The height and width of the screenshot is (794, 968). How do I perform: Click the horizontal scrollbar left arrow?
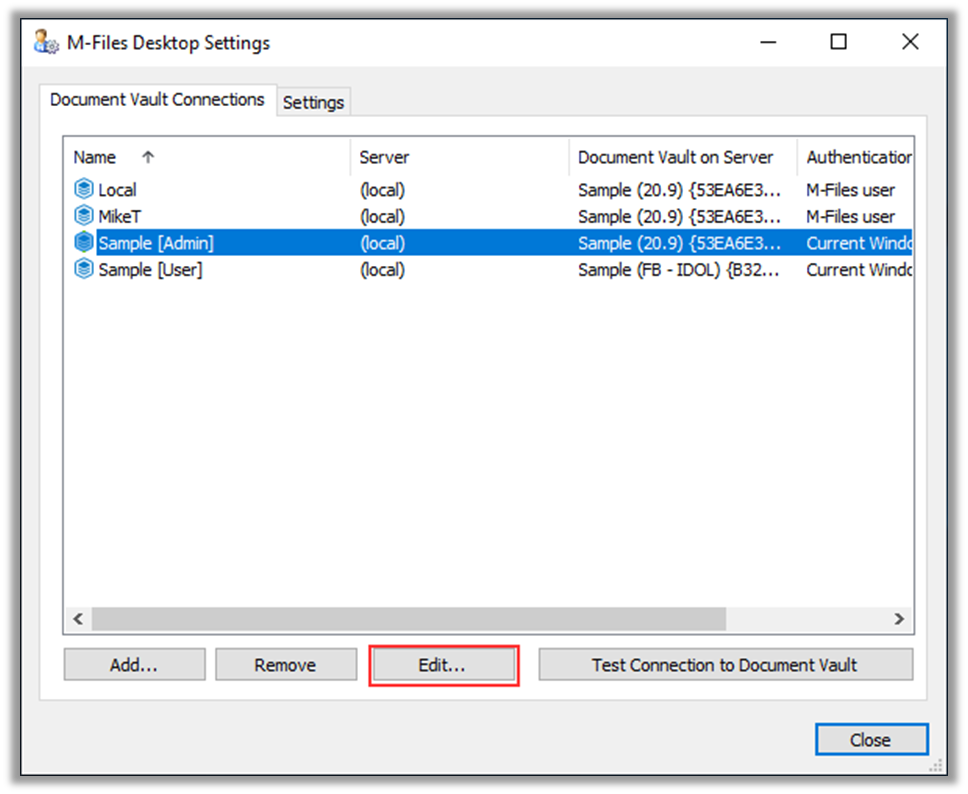tap(78, 619)
